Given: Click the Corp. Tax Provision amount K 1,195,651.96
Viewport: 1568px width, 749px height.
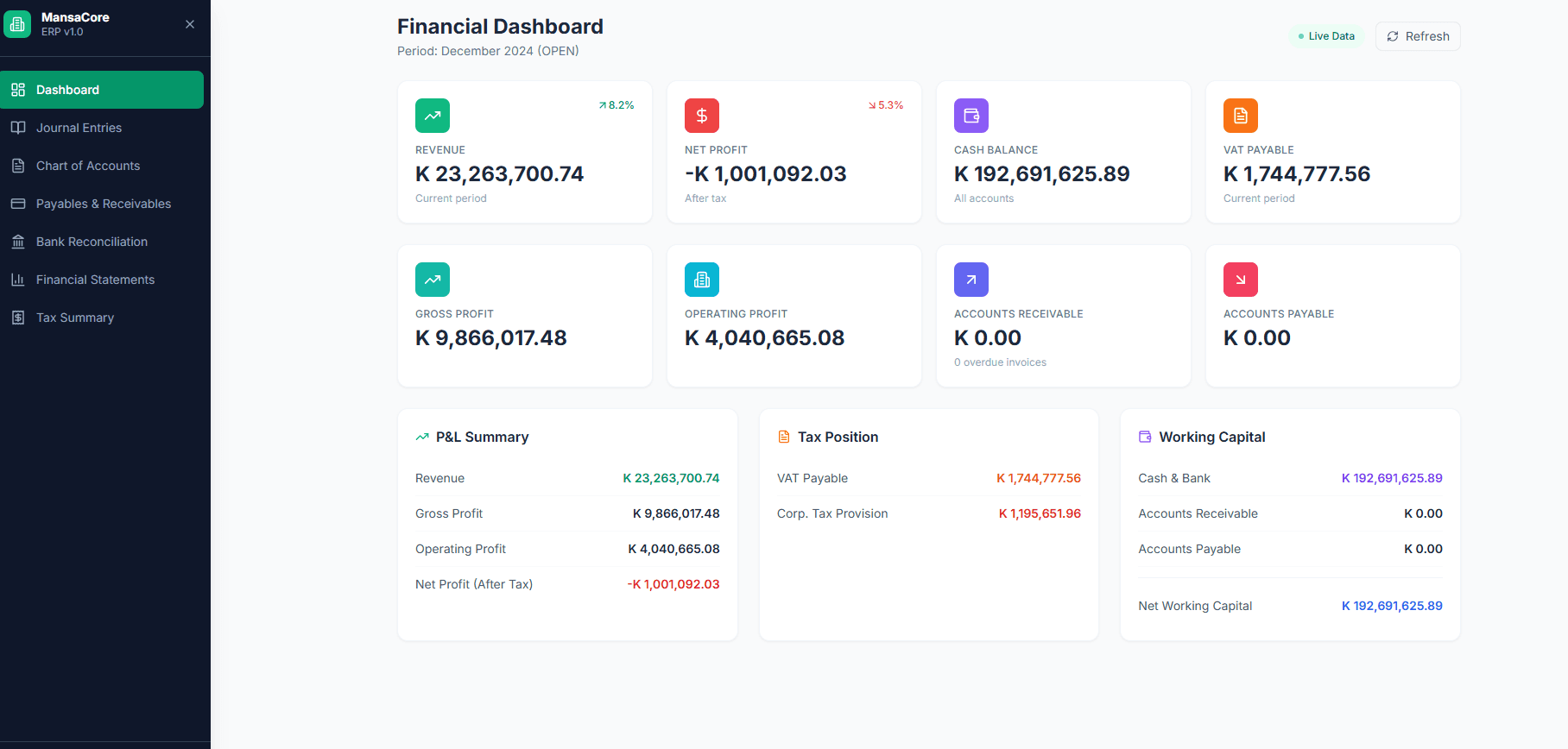Looking at the screenshot, I should (1040, 513).
